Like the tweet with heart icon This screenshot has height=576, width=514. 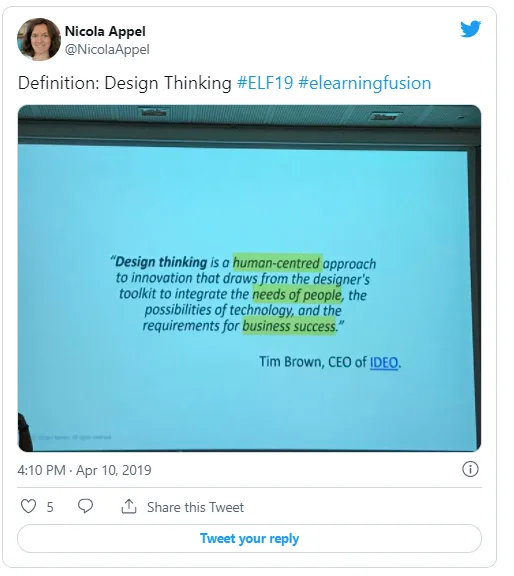(x=28, y=506)
